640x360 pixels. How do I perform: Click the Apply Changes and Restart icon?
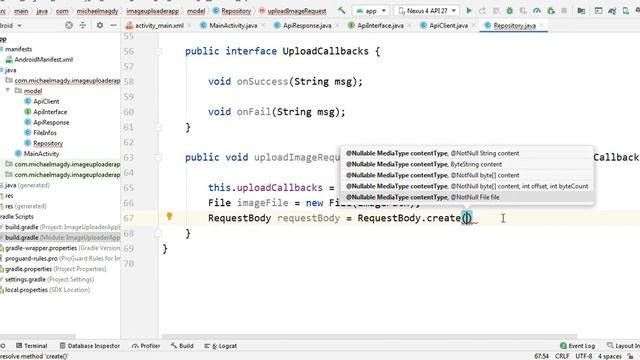click(x=482, y=11)
